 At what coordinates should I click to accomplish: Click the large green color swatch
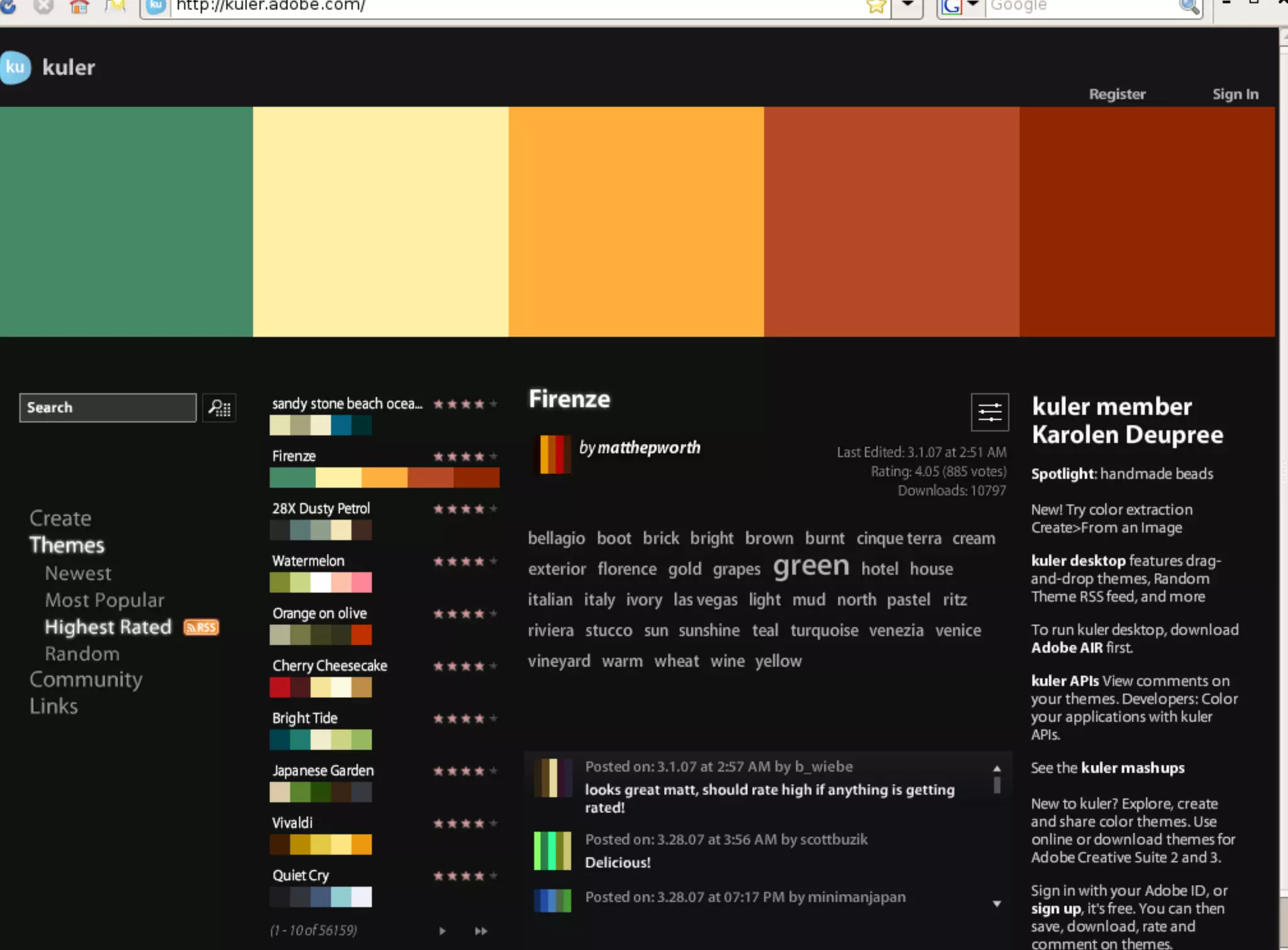click(126, 221)
